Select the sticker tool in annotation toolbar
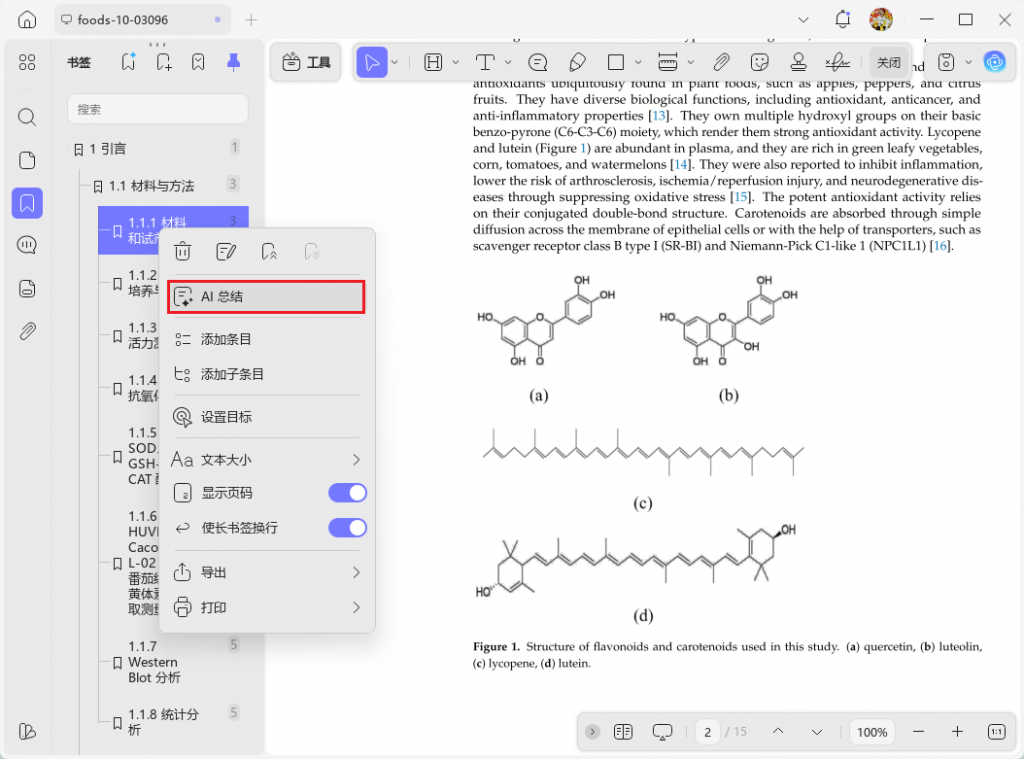 point(760,62)
